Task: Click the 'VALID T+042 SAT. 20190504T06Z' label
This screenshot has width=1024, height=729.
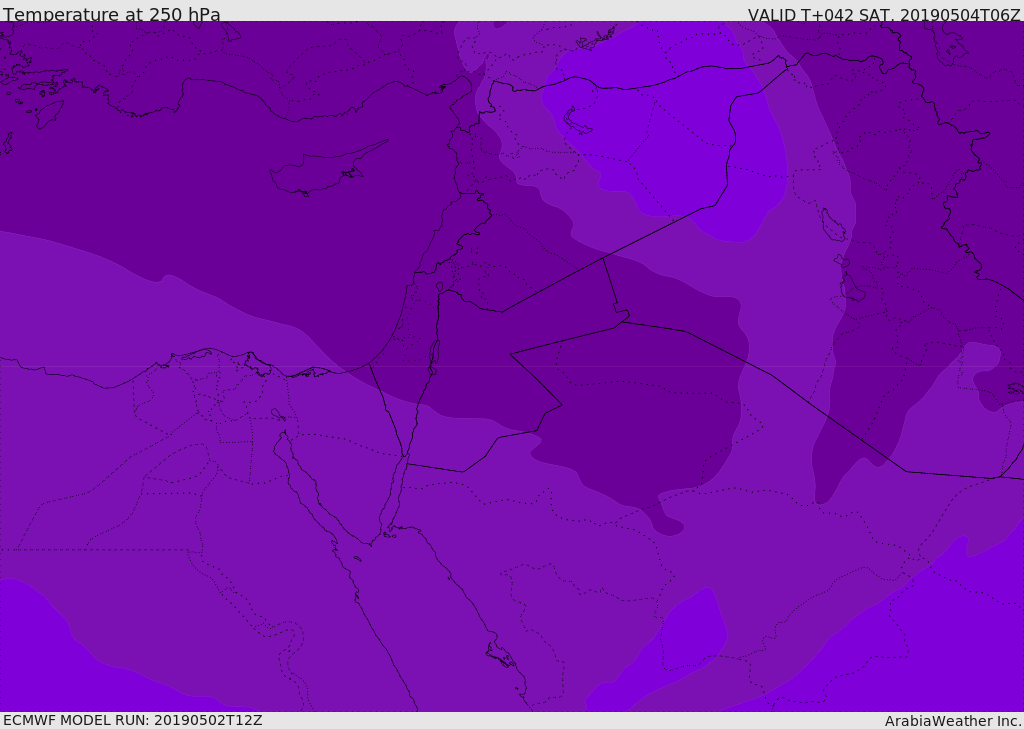Action: [x=884, y=15]
